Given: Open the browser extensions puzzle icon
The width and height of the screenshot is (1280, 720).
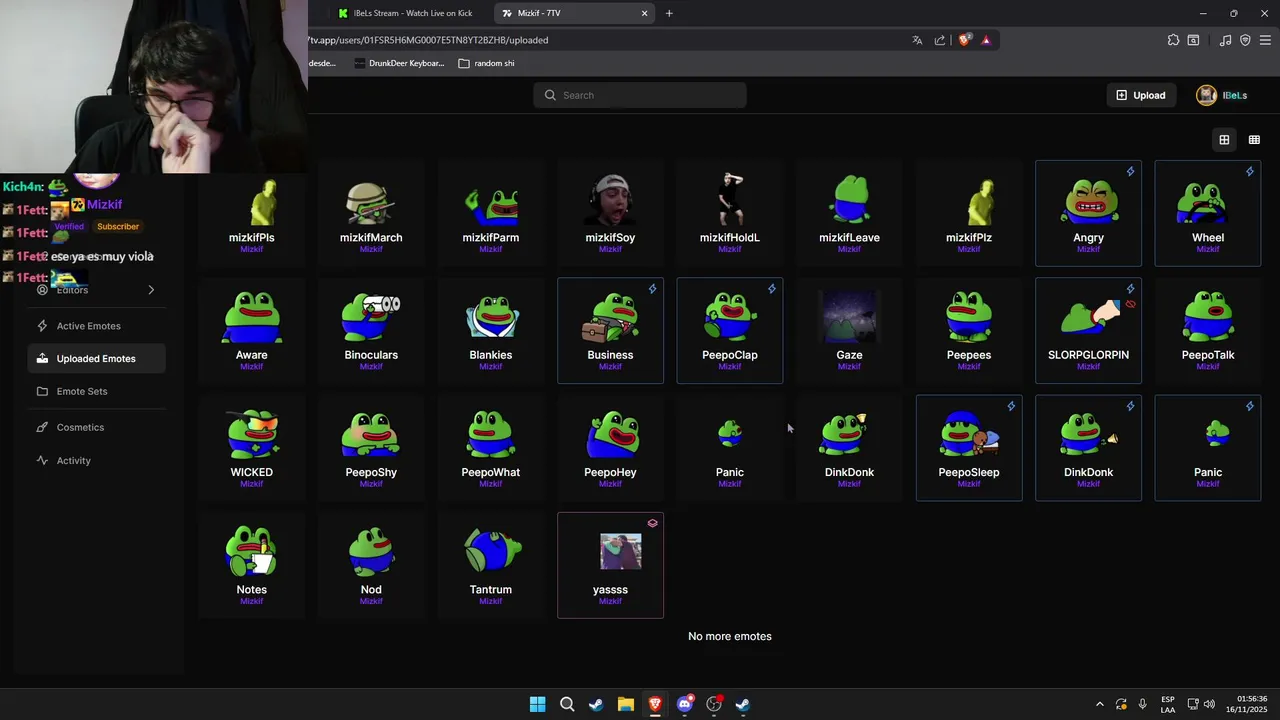Looking at the screenshot, I should coord(1173,40).
